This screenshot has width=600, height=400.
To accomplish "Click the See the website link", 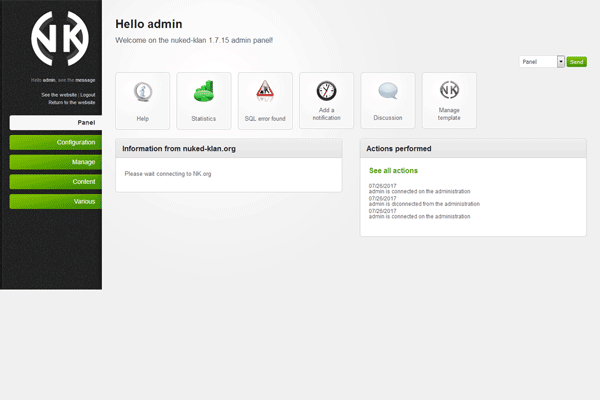I will 59,94.
